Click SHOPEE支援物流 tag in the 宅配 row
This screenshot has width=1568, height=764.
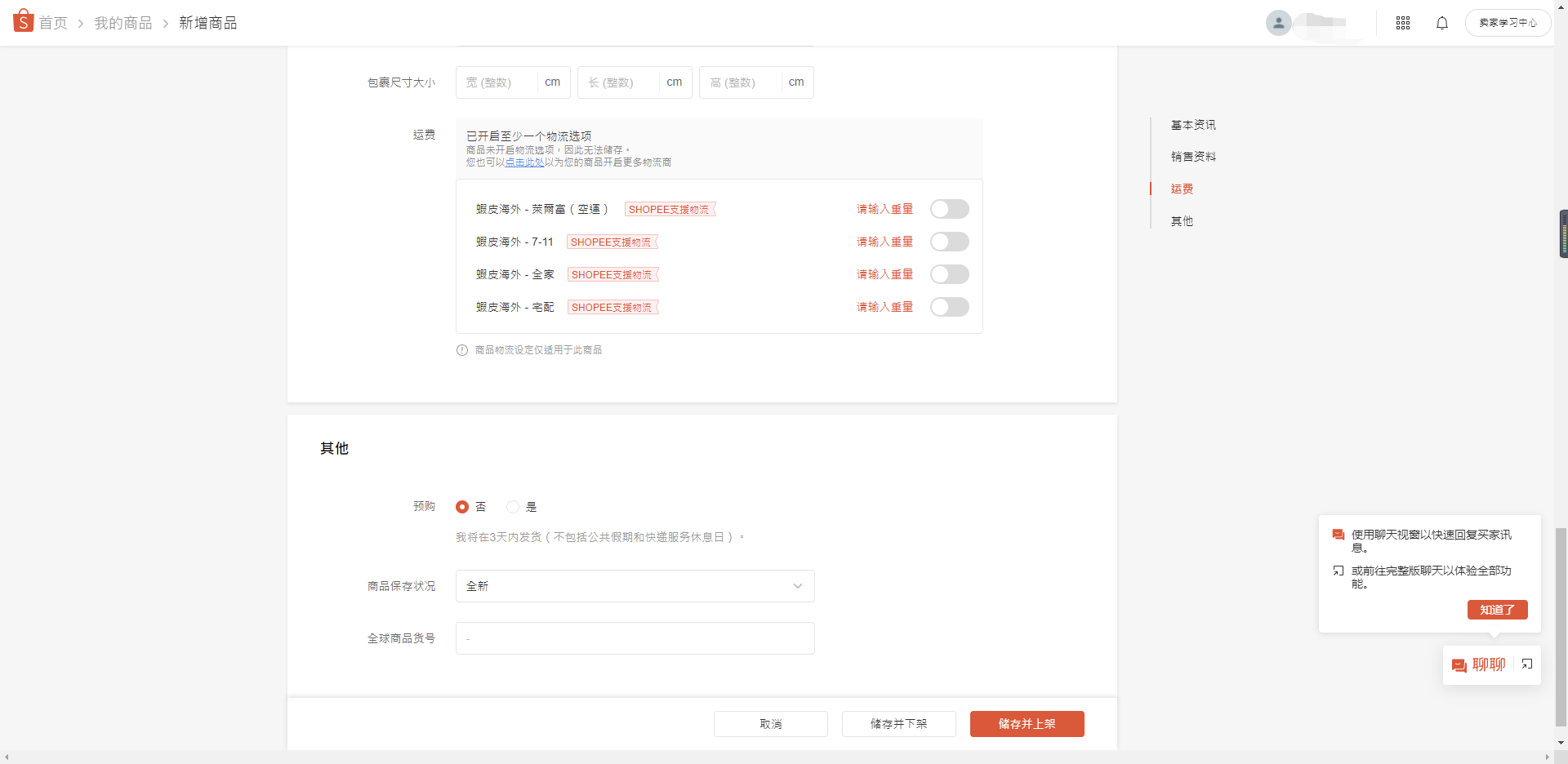pos(612,308)
